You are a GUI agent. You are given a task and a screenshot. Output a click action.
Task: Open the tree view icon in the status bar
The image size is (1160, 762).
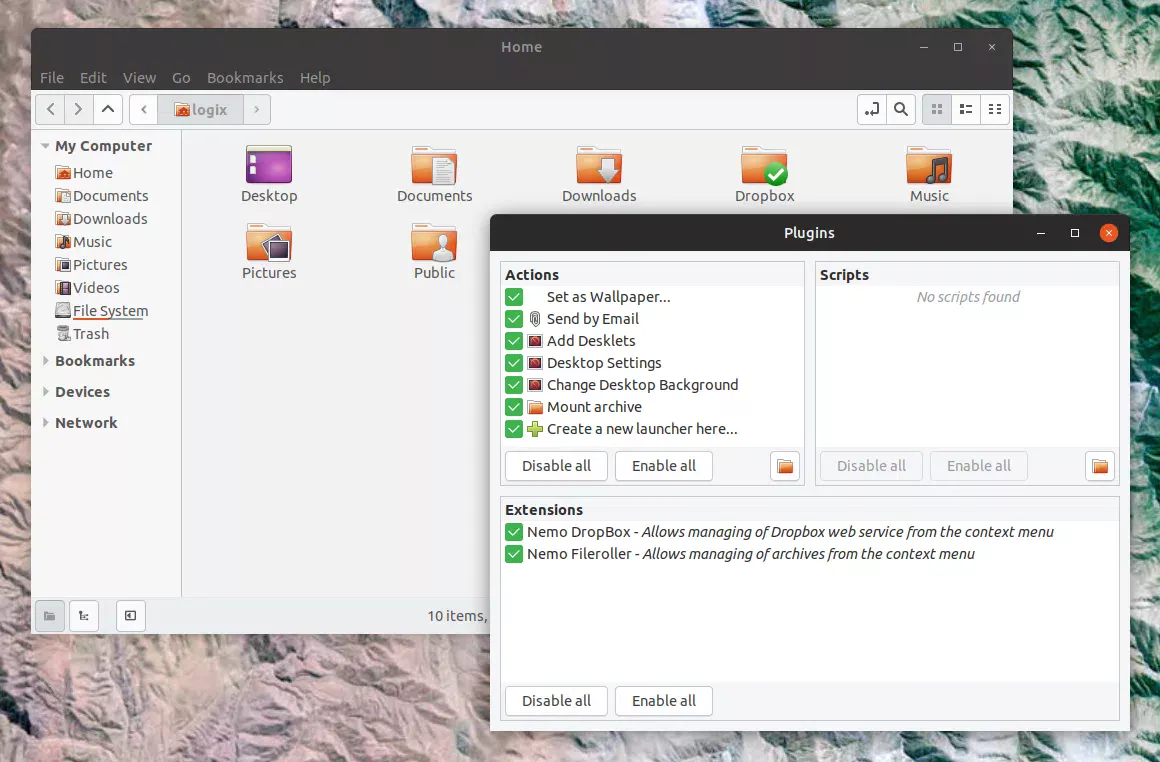pos(84,616)
